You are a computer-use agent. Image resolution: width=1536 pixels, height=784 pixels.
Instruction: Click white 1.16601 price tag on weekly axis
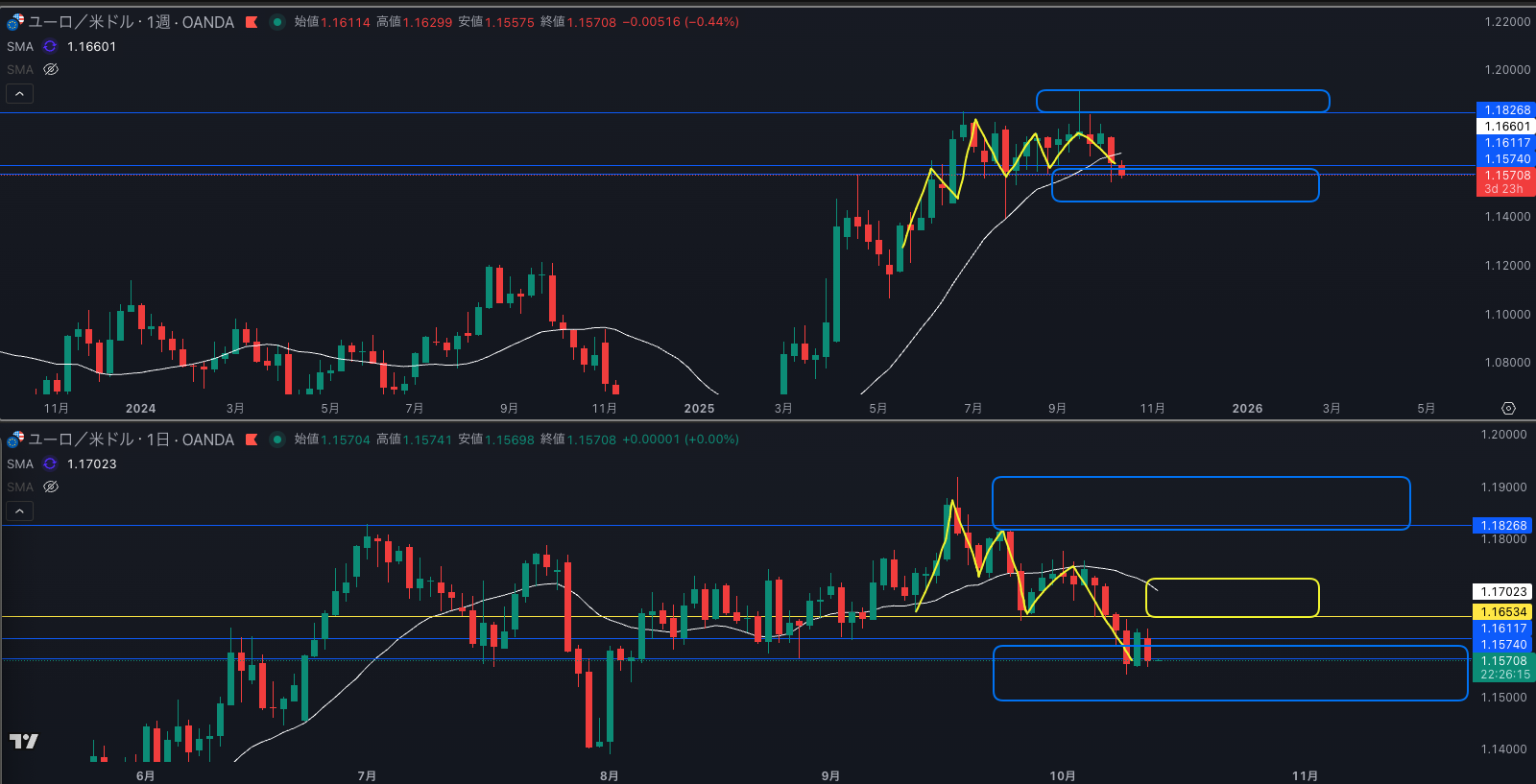pos(1505,127)
